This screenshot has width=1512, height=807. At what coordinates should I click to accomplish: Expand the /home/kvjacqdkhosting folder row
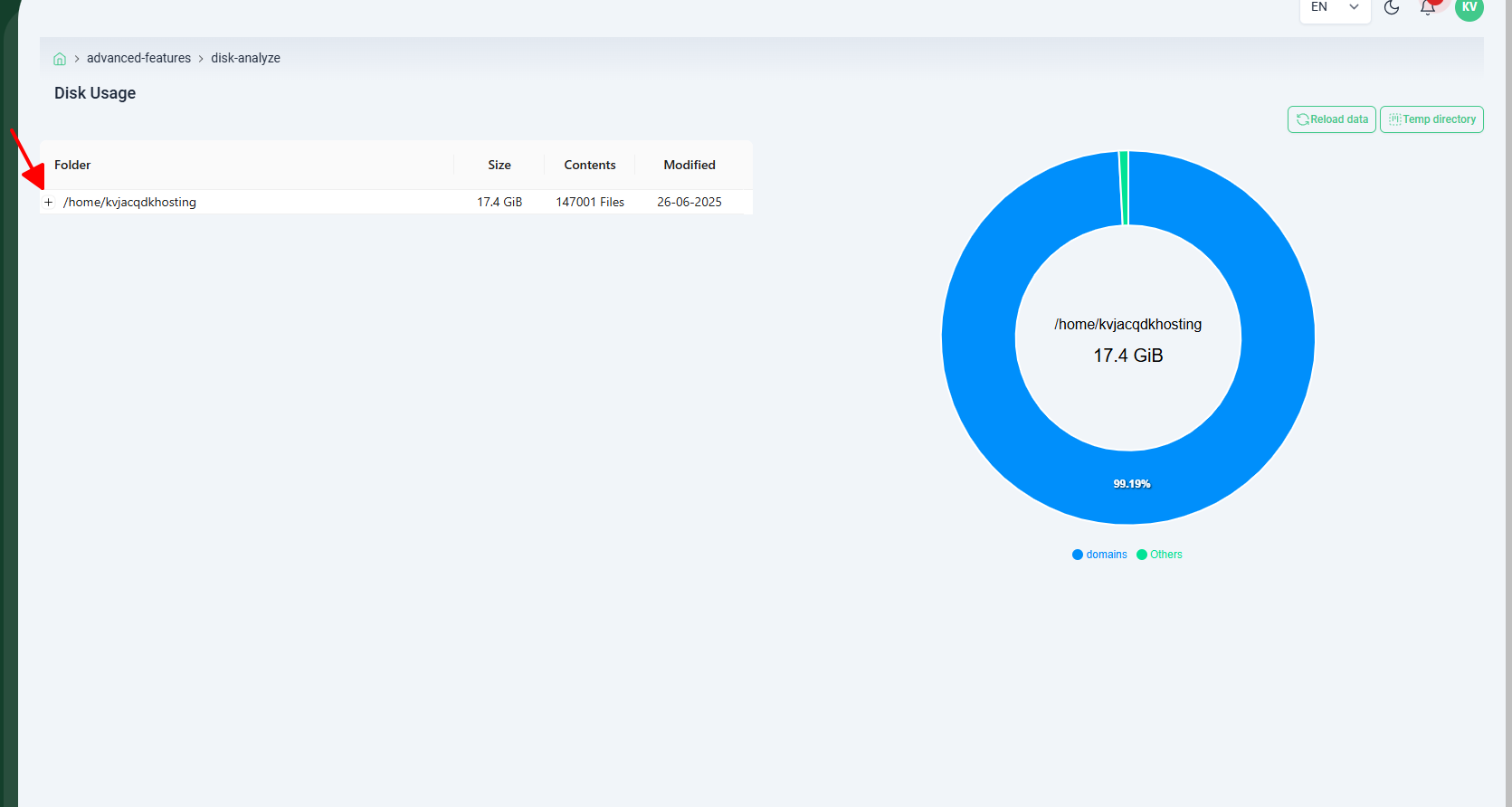coord(49,202)
